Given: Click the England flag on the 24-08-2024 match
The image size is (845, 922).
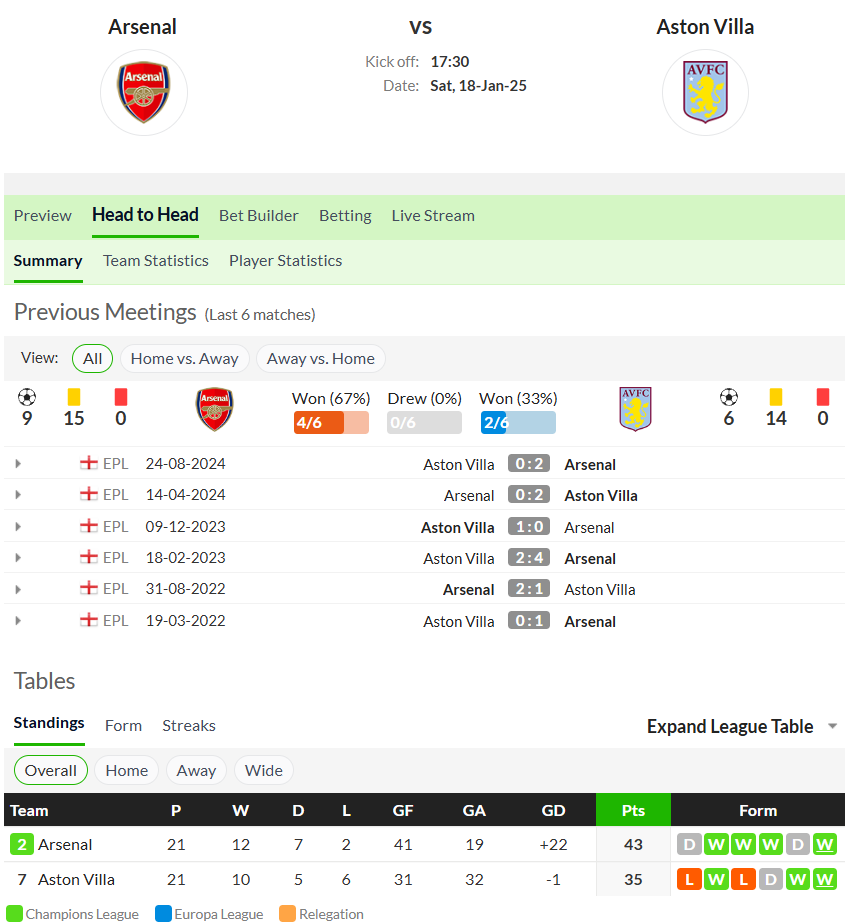Looking at the screenshot, I should coord(89,463).
